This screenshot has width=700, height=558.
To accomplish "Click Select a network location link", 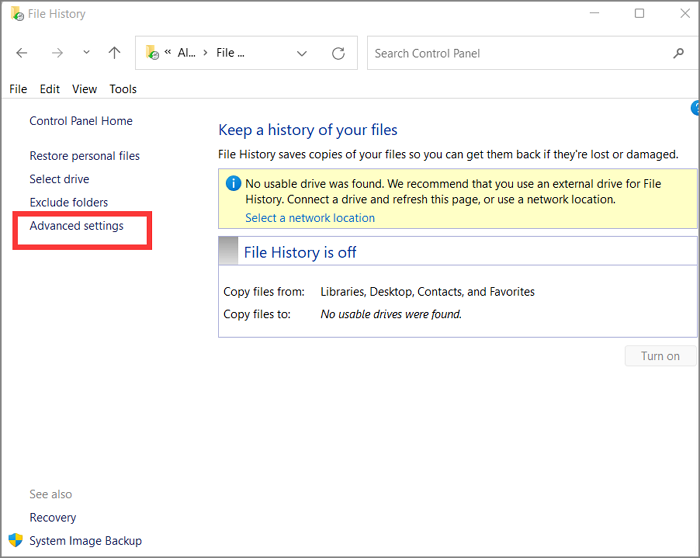I will pos(310,218).
